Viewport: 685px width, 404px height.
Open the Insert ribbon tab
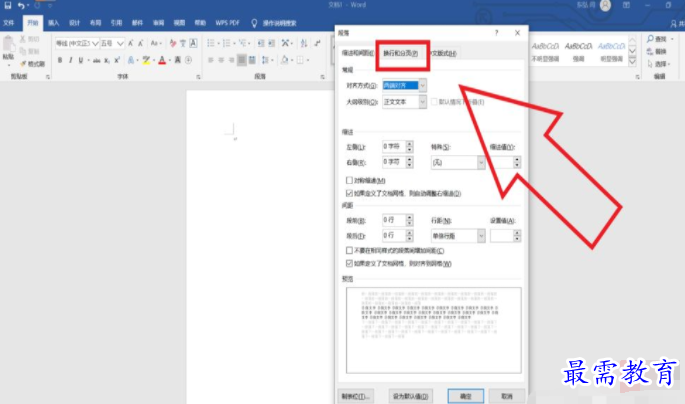(54, 23)
